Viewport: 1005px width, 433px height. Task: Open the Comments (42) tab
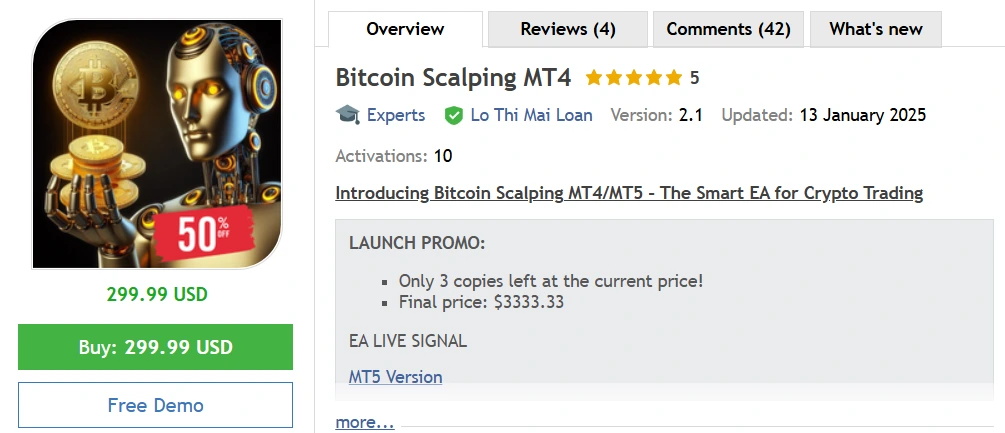728,29
